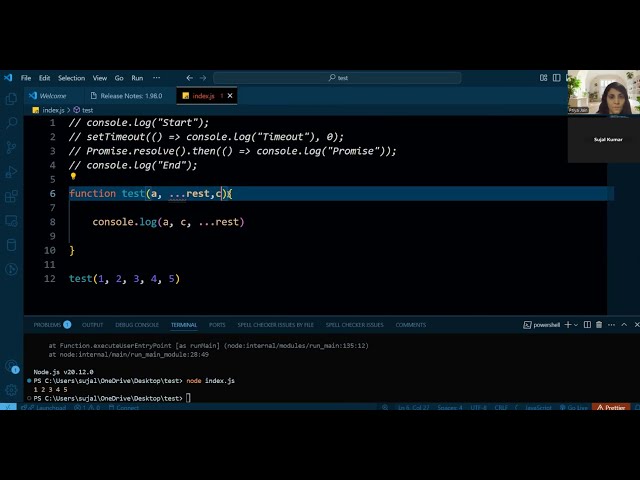Open the remote window status bar button
640x480 pixels.
(8, 407)
